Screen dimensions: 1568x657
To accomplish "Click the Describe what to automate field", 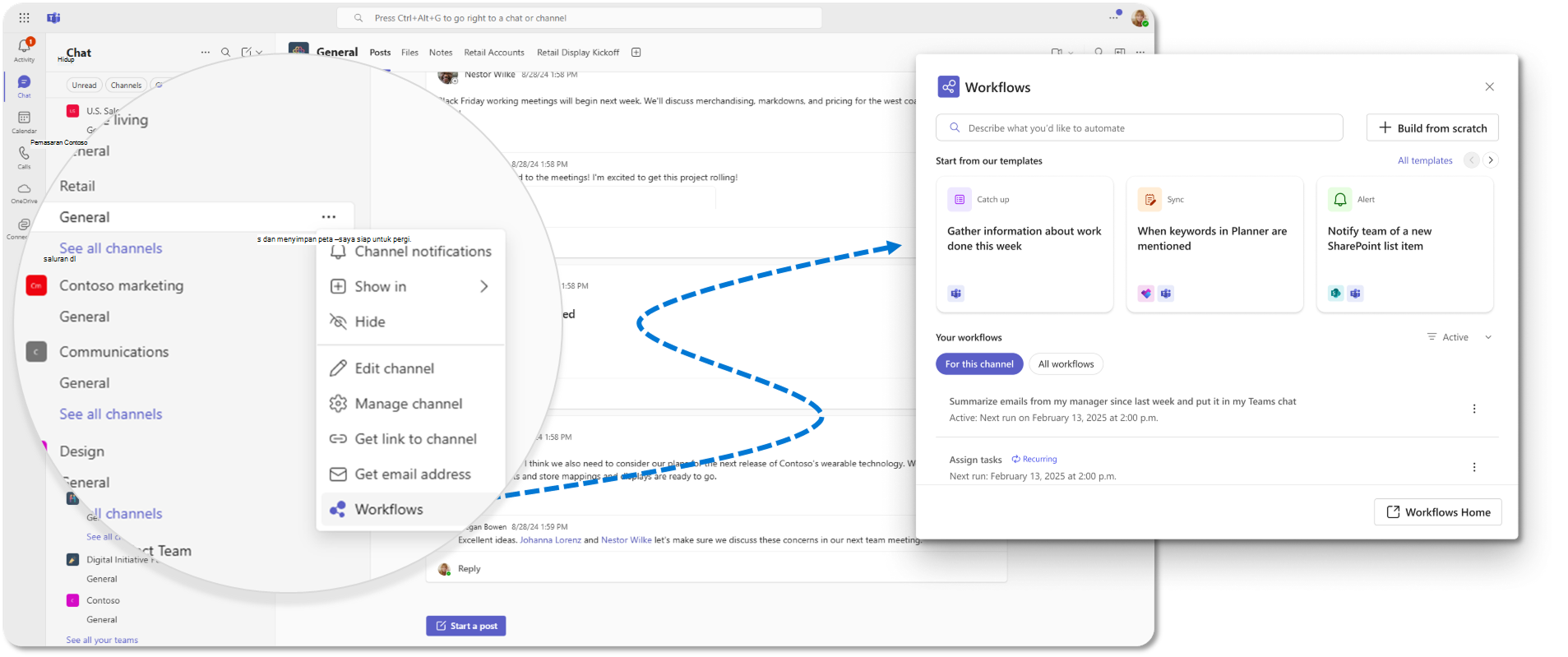I will [1139, 127].
